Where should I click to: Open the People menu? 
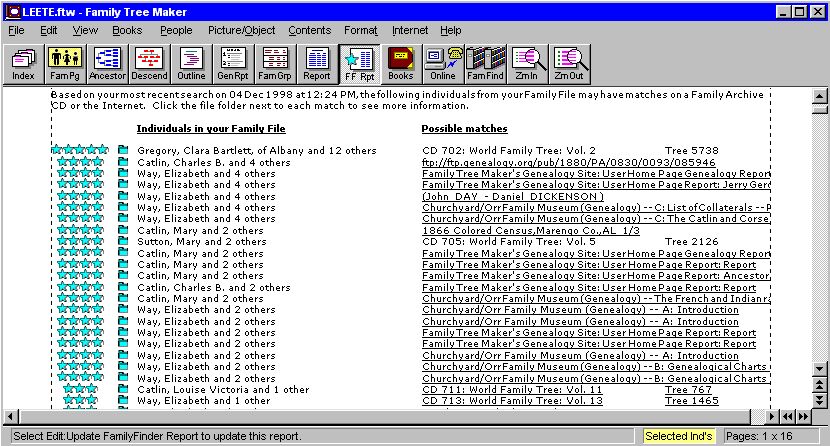pyautogui.click(x=176, y=30)
